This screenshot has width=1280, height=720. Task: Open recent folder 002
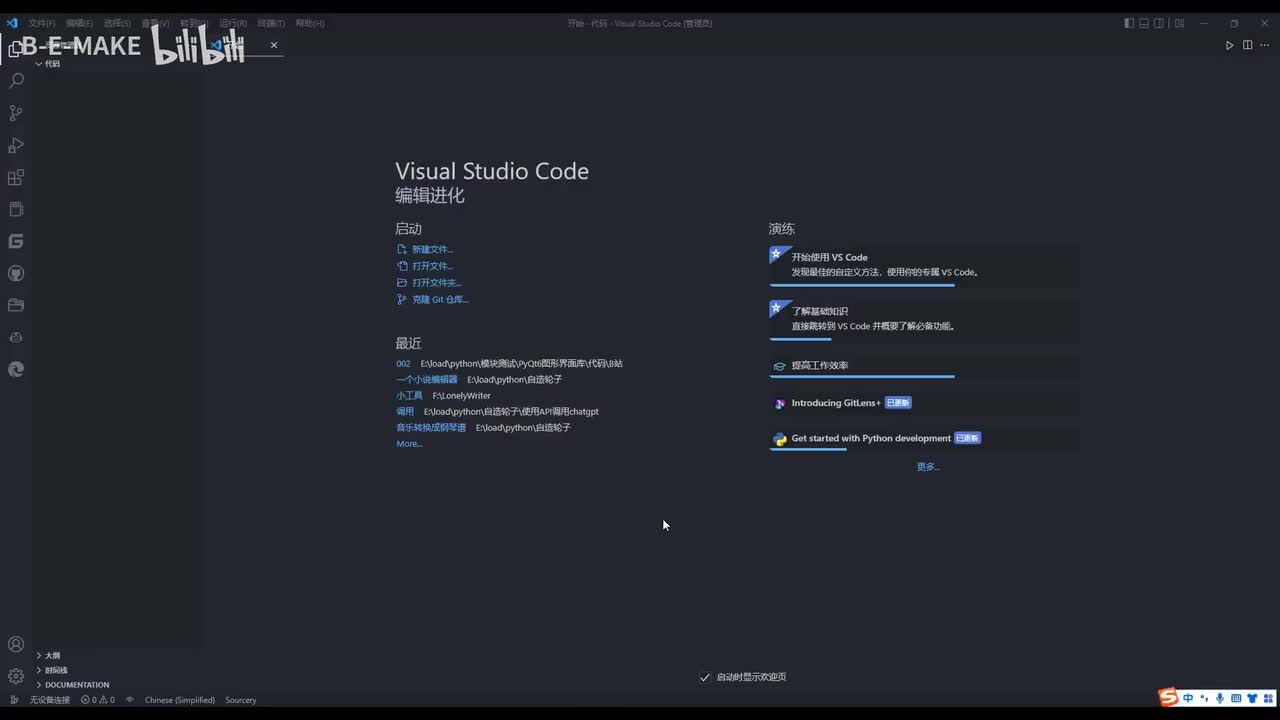[403, 364]
